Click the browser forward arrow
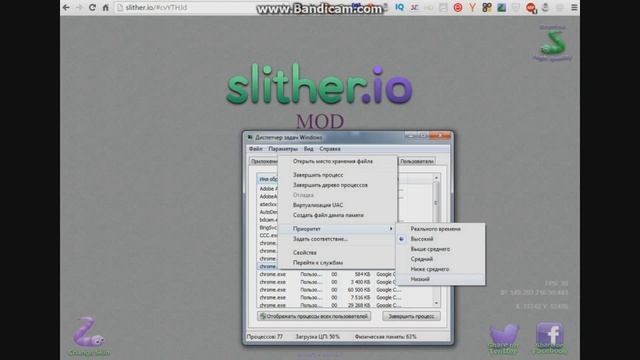The width and height of the screenshot is (640, 360). [79, 7]
